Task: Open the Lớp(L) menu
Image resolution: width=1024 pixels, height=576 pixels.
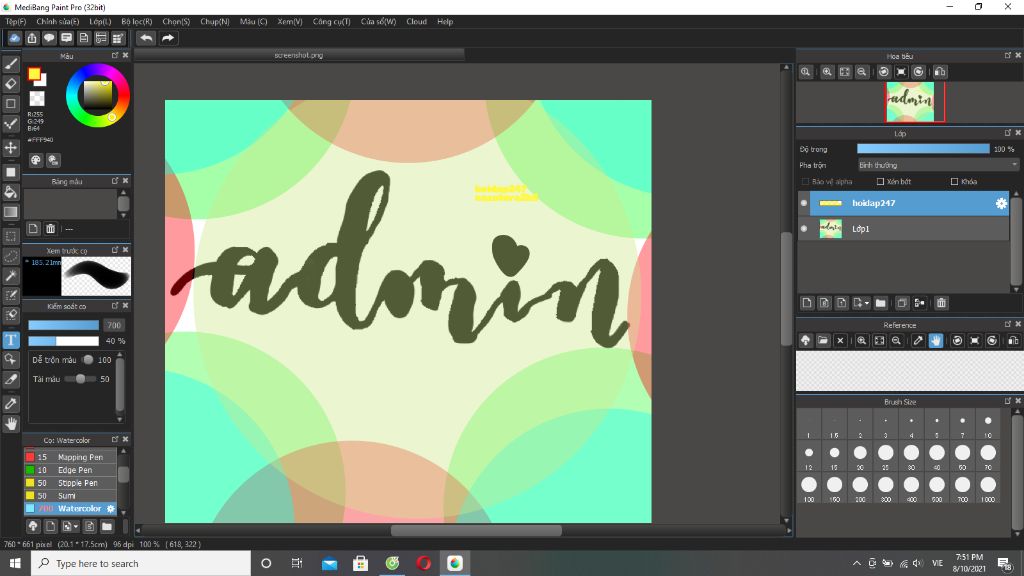Action: coord(100,22)
